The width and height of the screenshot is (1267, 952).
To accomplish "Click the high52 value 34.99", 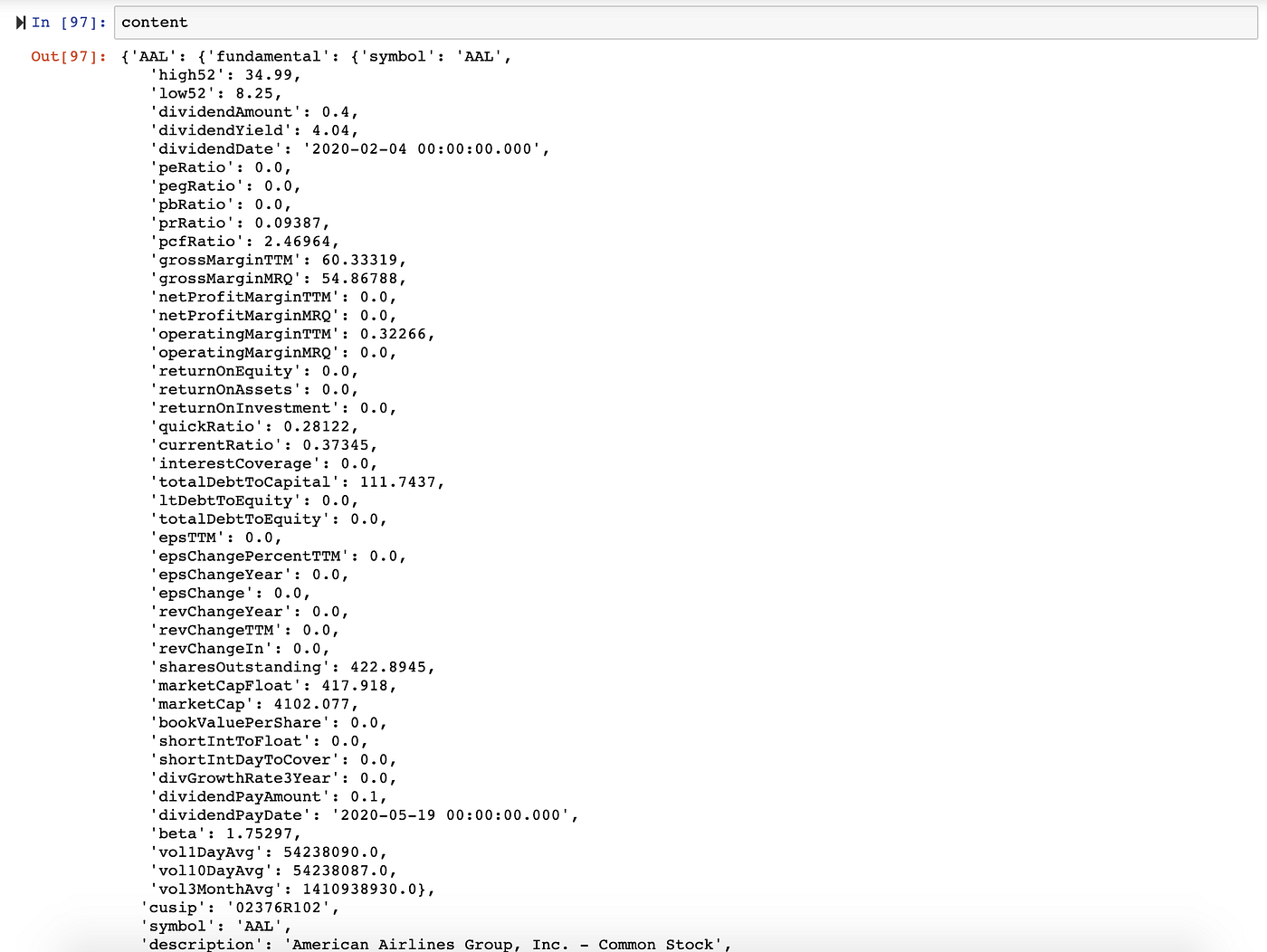I will 271,75.
